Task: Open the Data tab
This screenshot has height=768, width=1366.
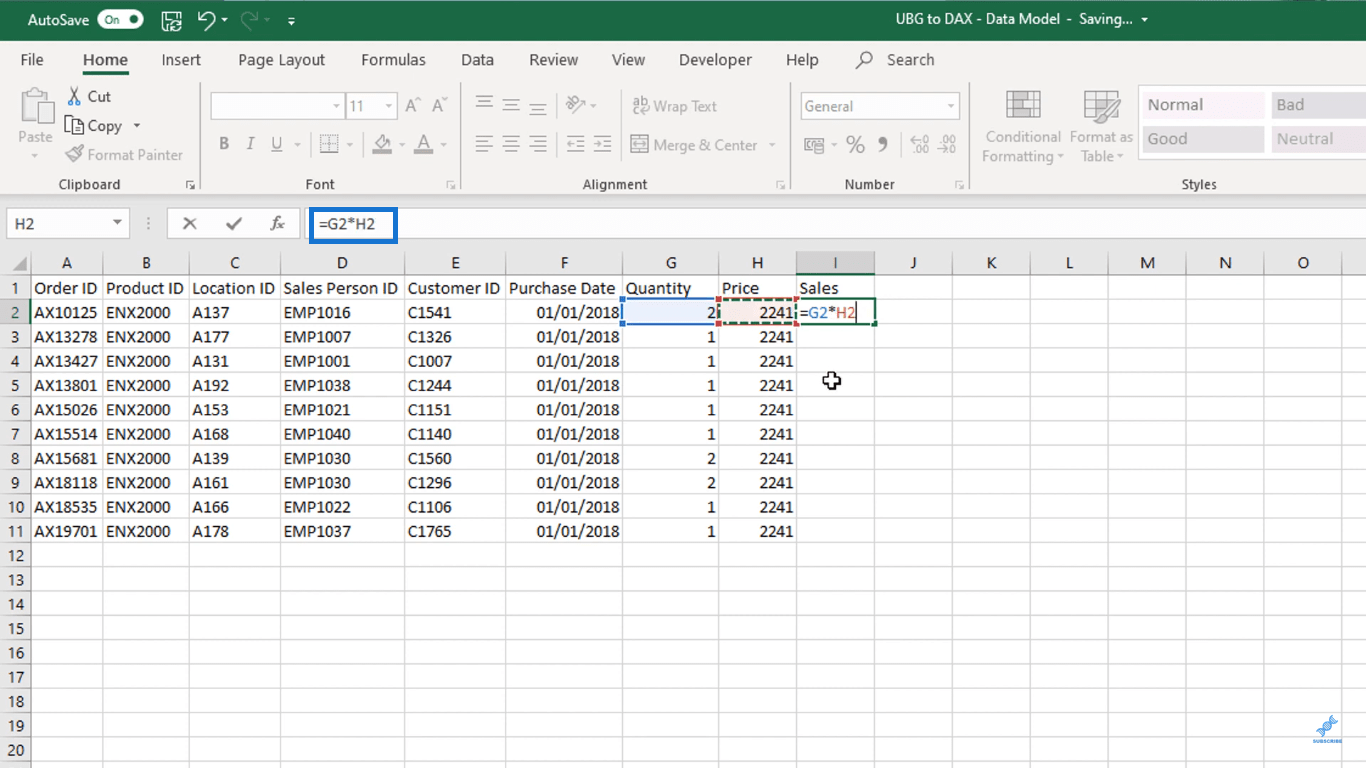Action: tap(477, 60)
